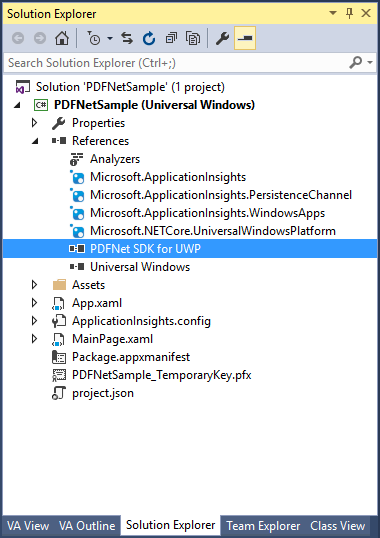The width and height of the screenshot is (380, 538).
Task: Expand the Assets folder
Action: [34, 284]
